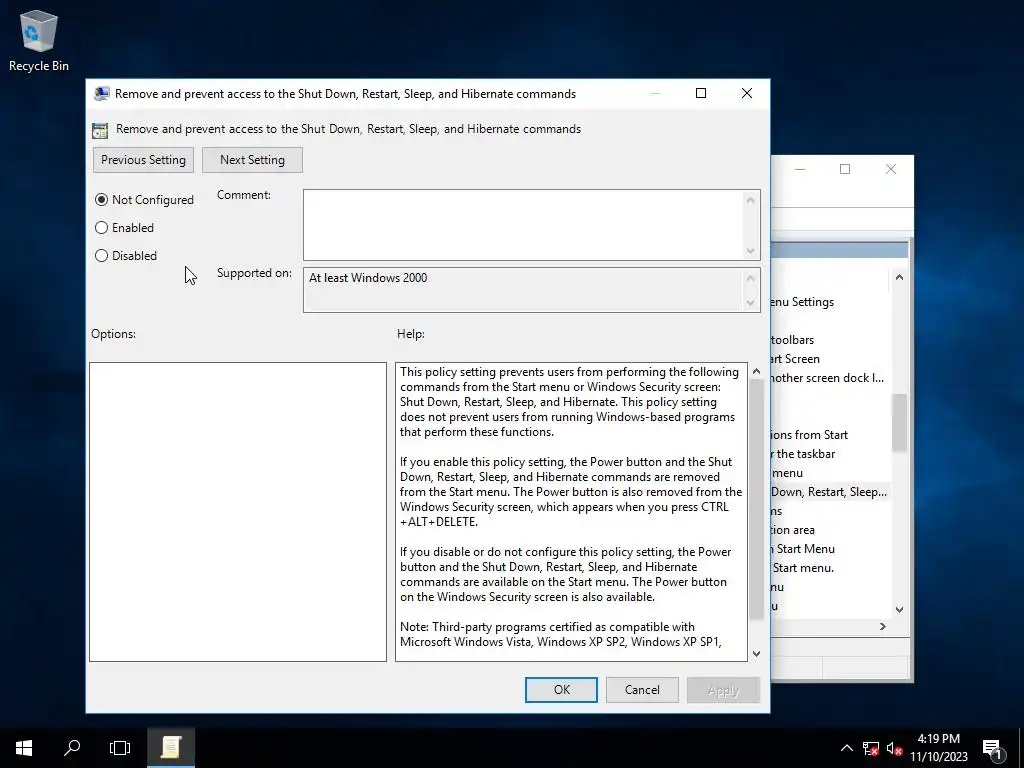Click the Supported on scroll-down arrow
This screenshot has width=1024, height=768.
coord(750,302)
